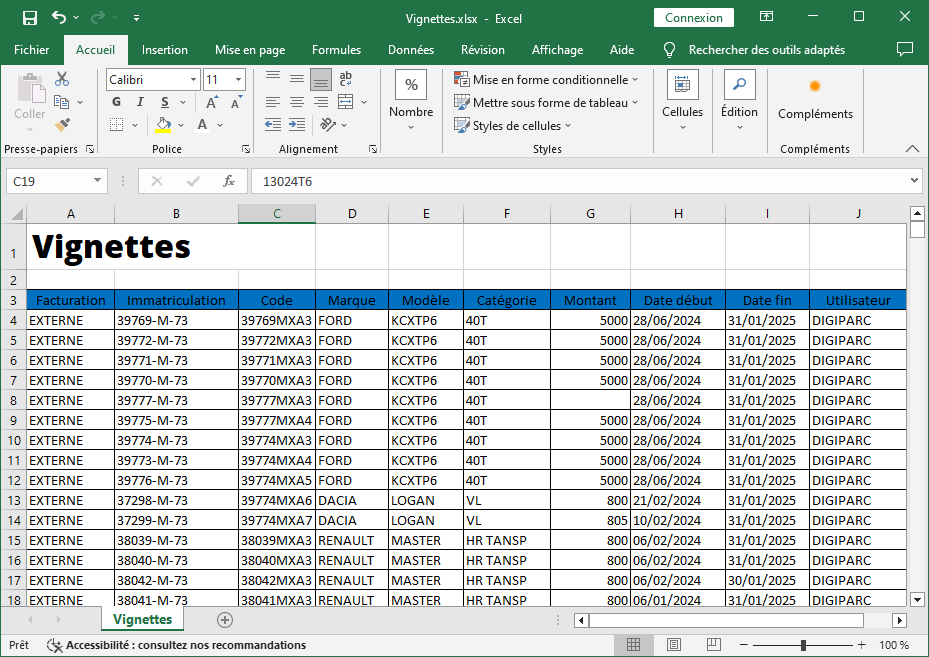Open Mettre sous forme de tableau menu
Viewport: 929px width, 657px height.
[x=546, y=102]
